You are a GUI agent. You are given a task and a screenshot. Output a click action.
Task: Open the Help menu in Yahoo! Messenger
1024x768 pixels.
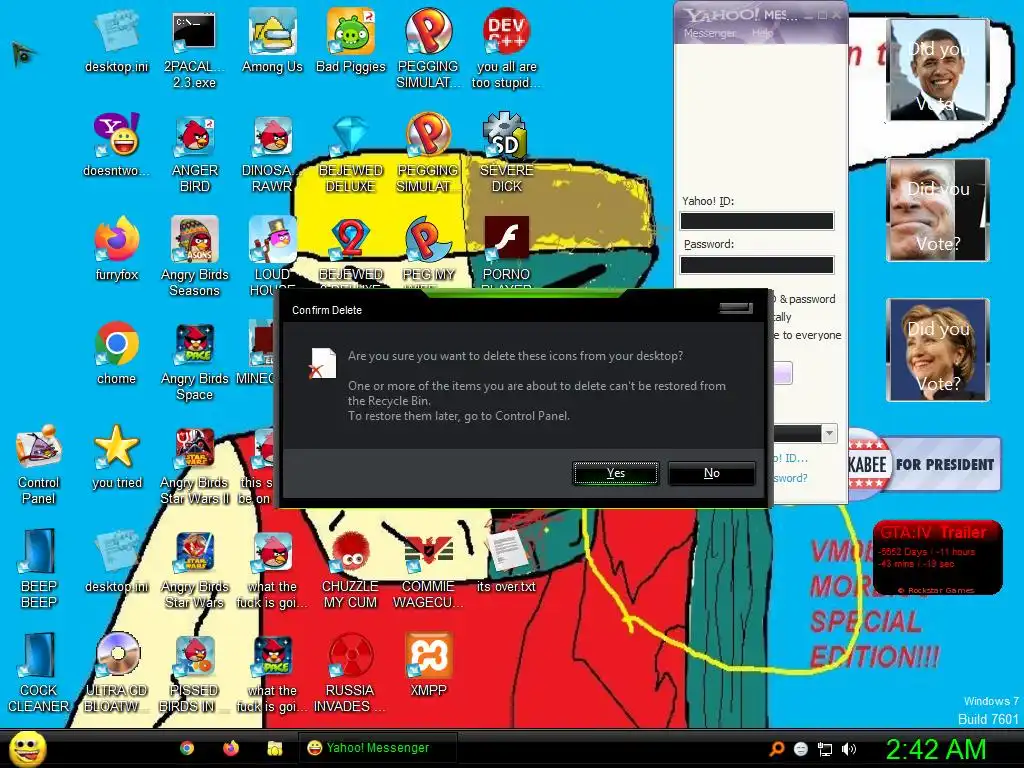click(x=762, y=33)
